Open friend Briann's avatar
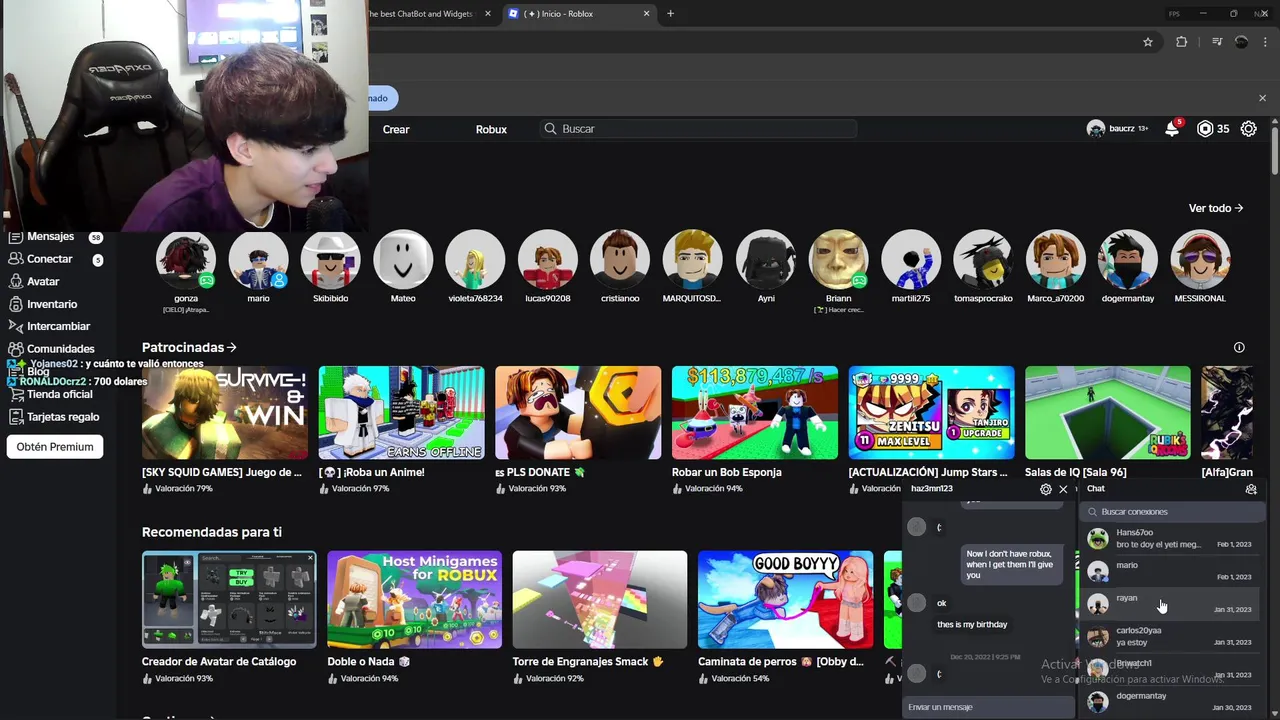This screenshot has height=720, width=1280. [838, 260]
